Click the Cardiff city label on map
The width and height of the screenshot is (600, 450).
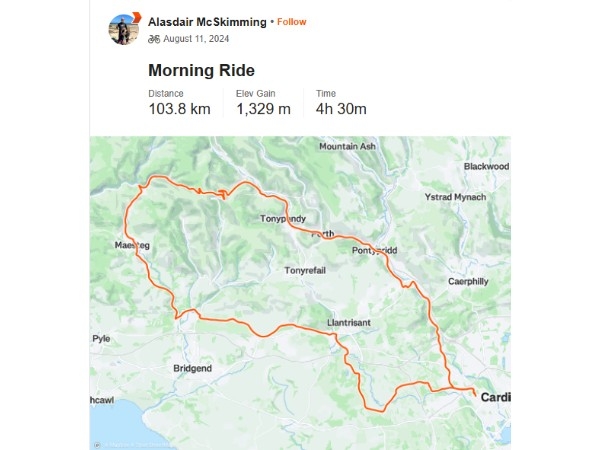click(x=496, y=398)
